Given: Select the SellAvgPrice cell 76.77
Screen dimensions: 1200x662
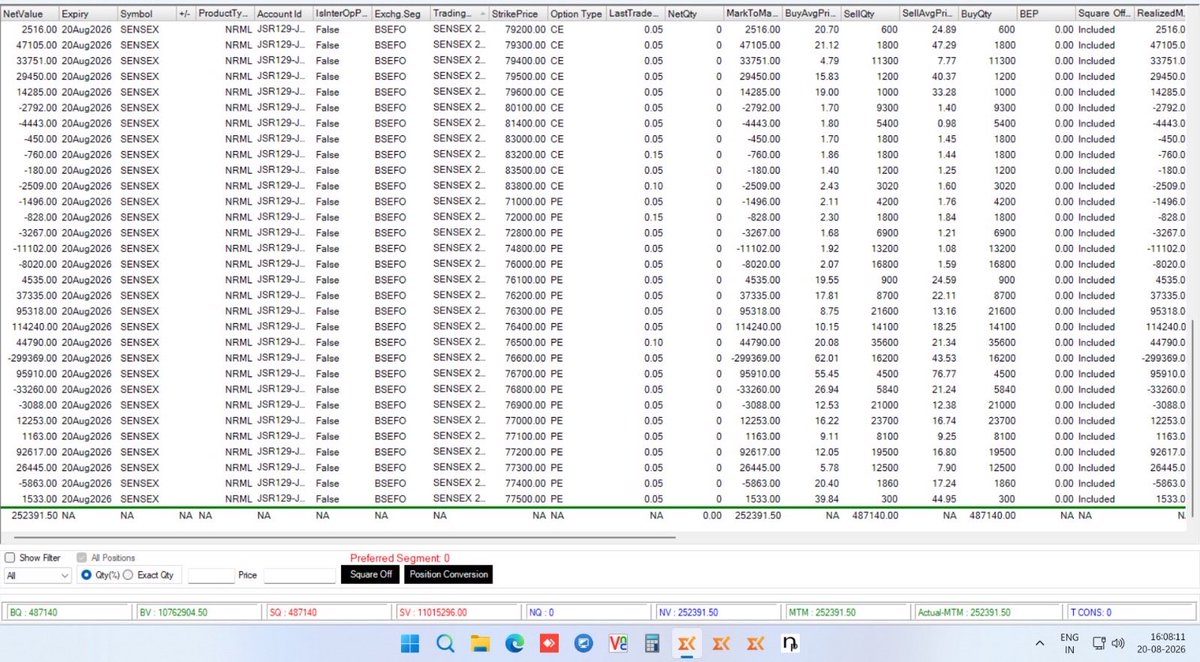Looking at the screenshot, I should [929, 374].
